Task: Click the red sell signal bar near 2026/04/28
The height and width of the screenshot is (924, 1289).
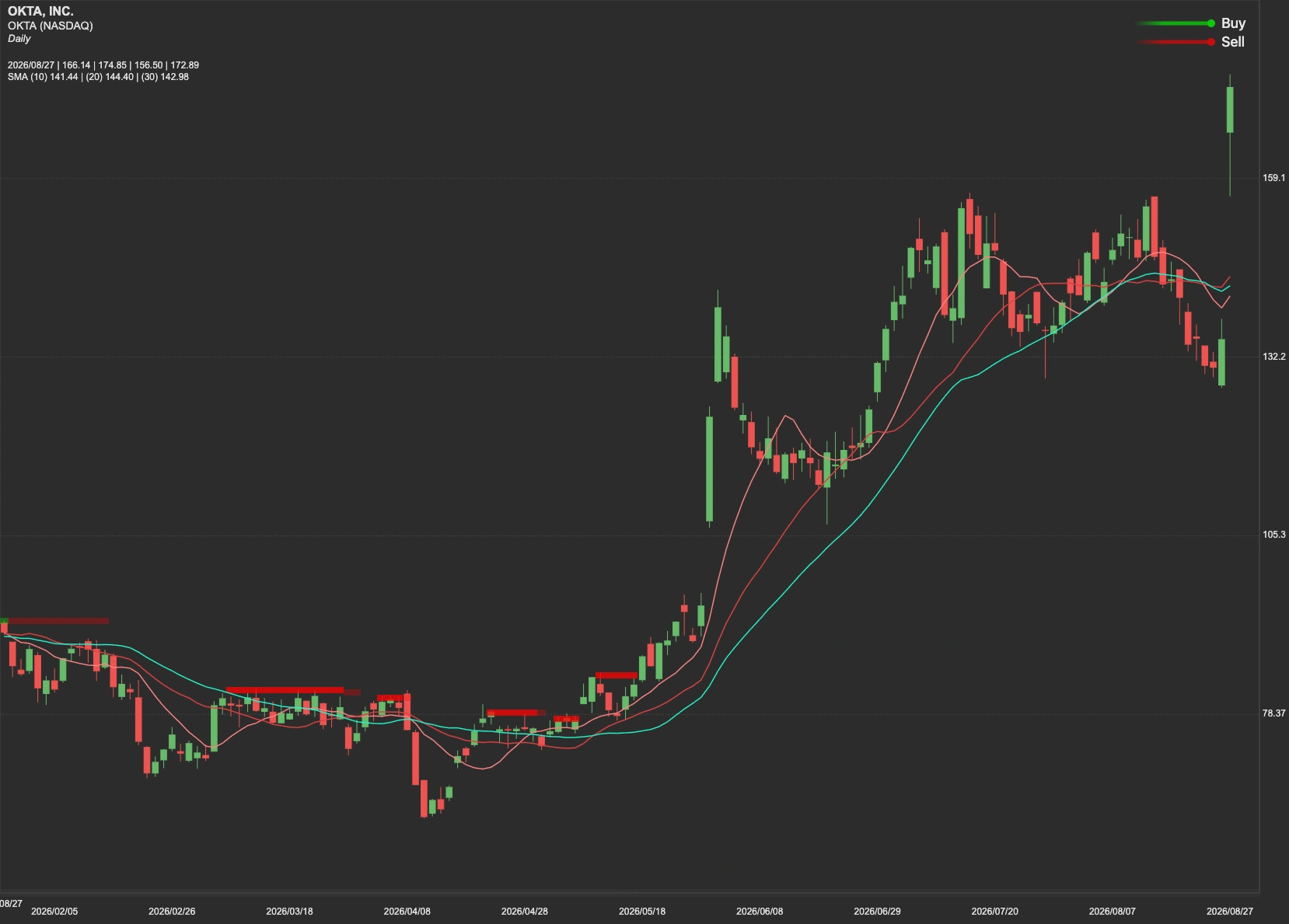Action: pos(512,713)
